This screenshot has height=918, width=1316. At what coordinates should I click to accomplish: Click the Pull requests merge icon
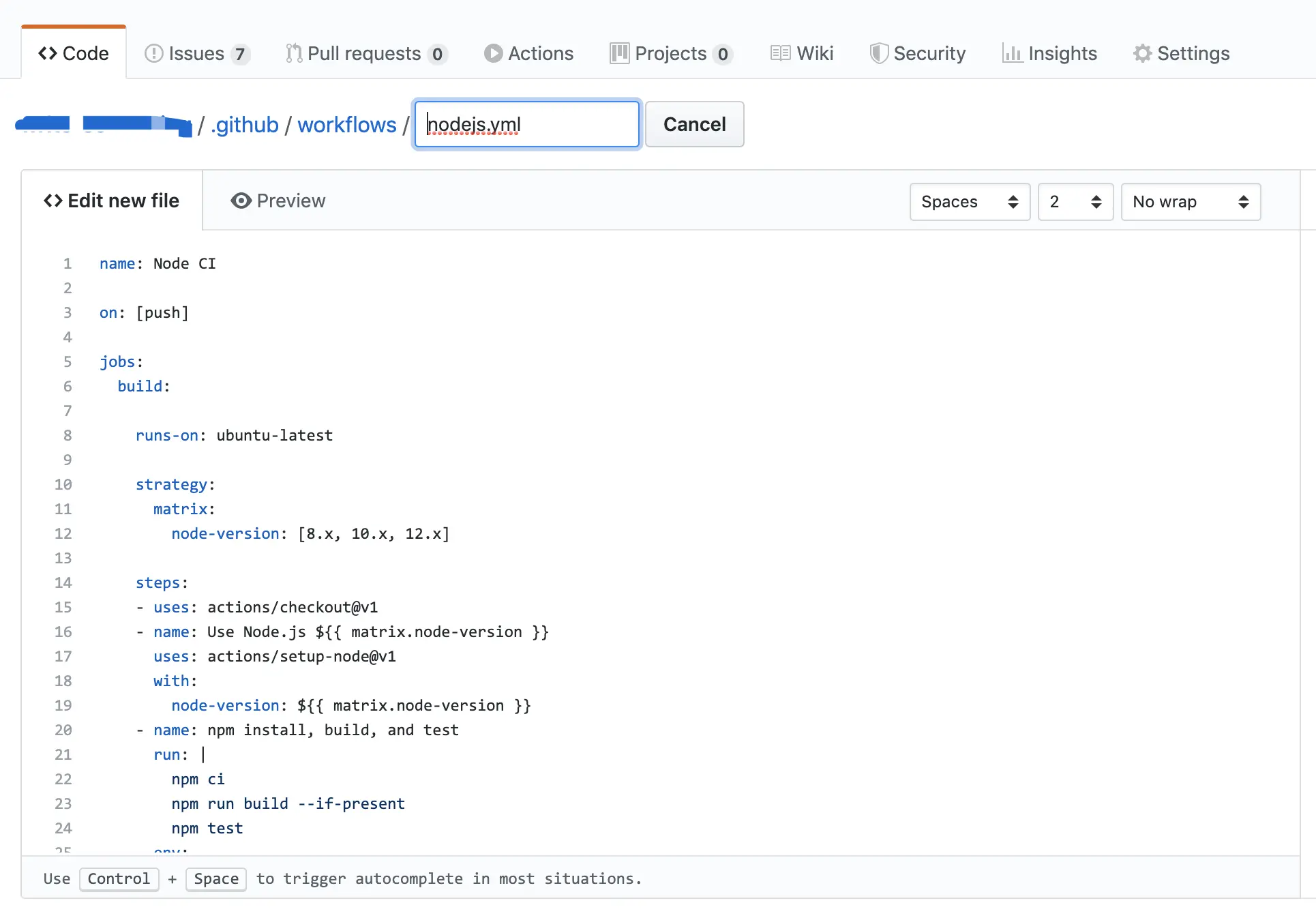pos(294,53)
